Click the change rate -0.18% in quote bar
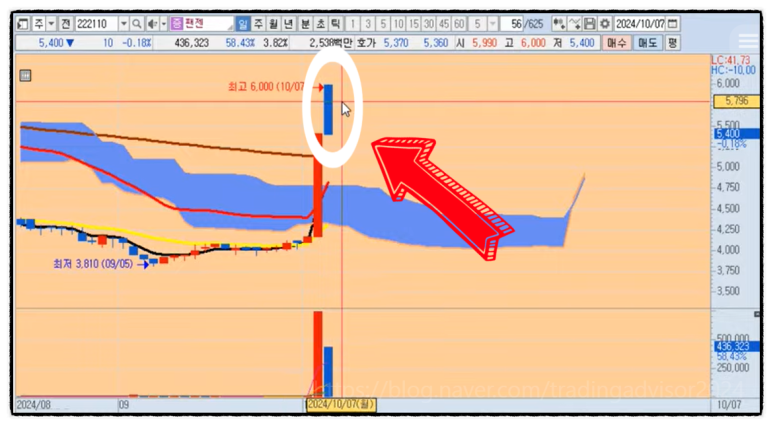The height and width of the screenshot is (426, 773). (x=137, y=43)
